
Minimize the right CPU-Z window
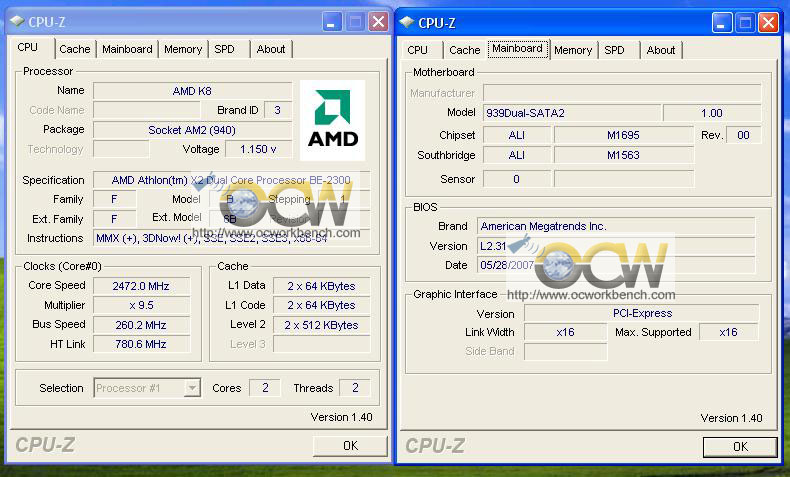(721, 23)
